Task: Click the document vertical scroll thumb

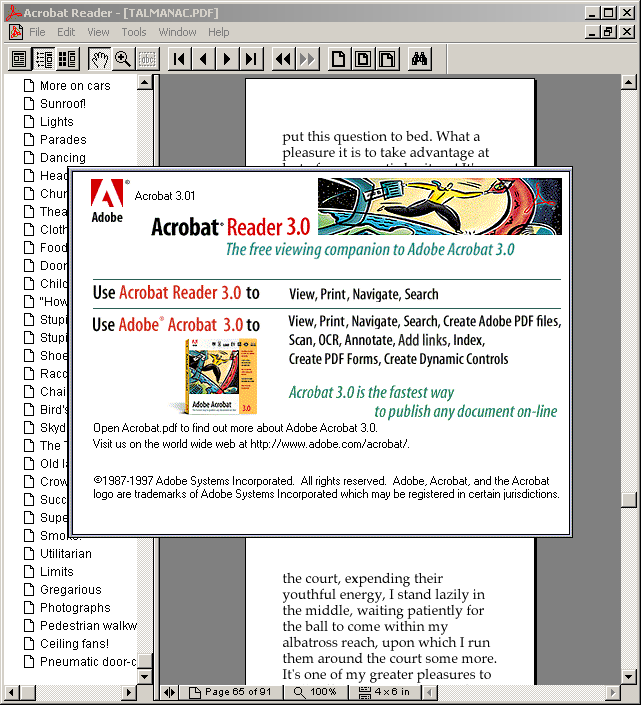Action: 628,500
